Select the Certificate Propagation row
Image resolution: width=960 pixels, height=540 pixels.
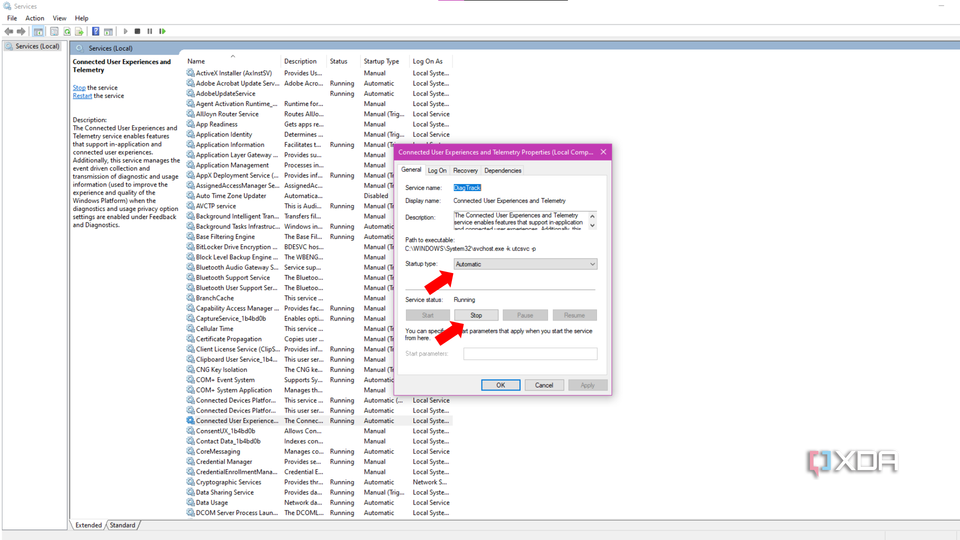tap(289, 339)
